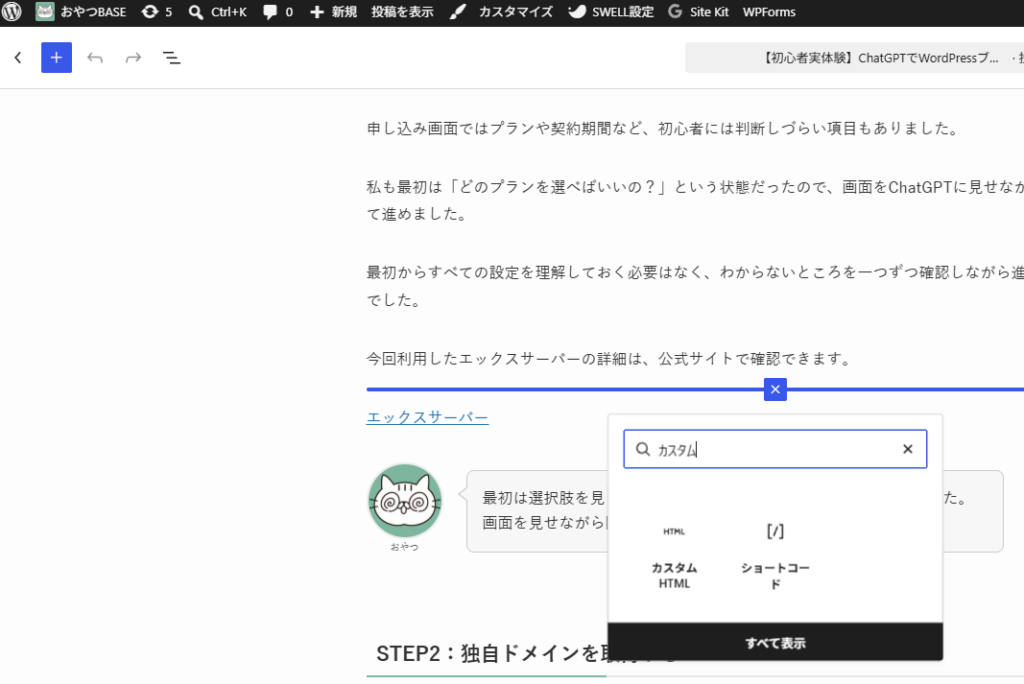
Task: Insert the ショートコード block
Action: (775, 557)
